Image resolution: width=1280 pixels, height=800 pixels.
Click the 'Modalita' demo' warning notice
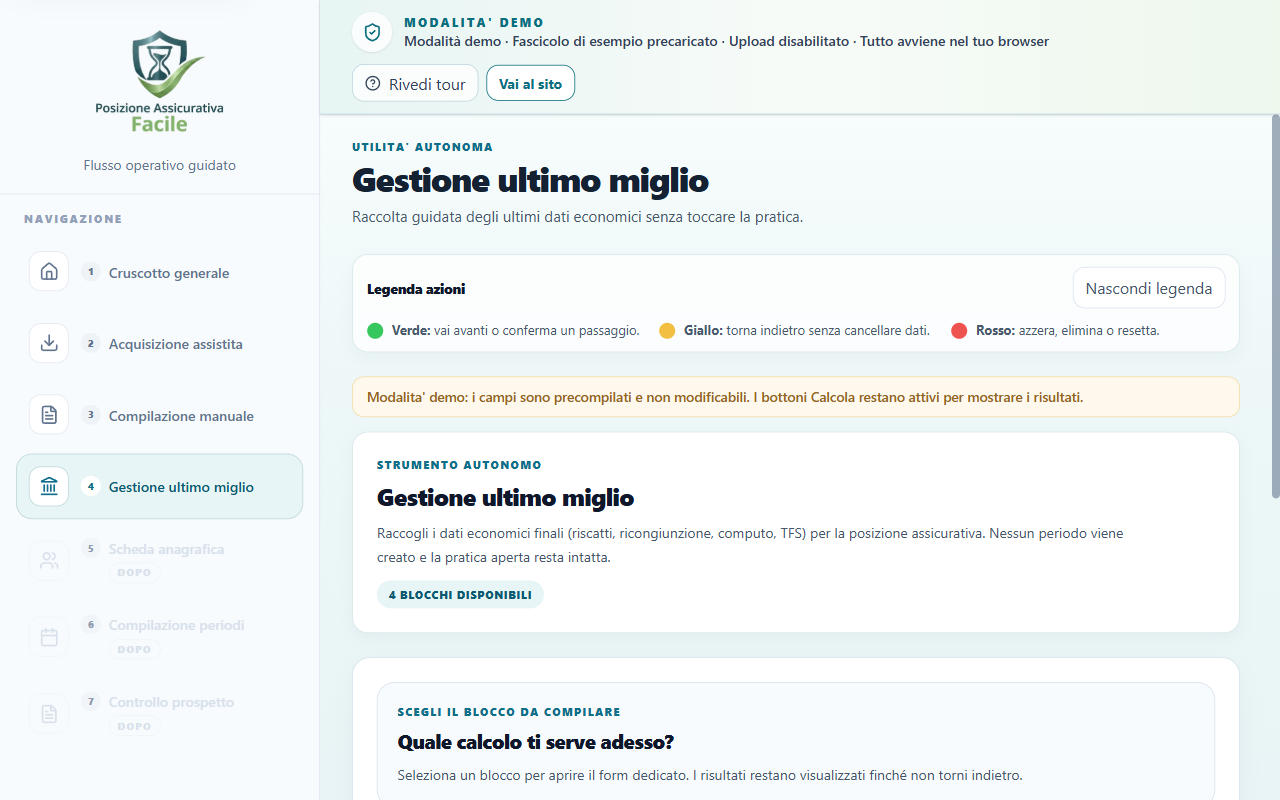coord(795,397)
